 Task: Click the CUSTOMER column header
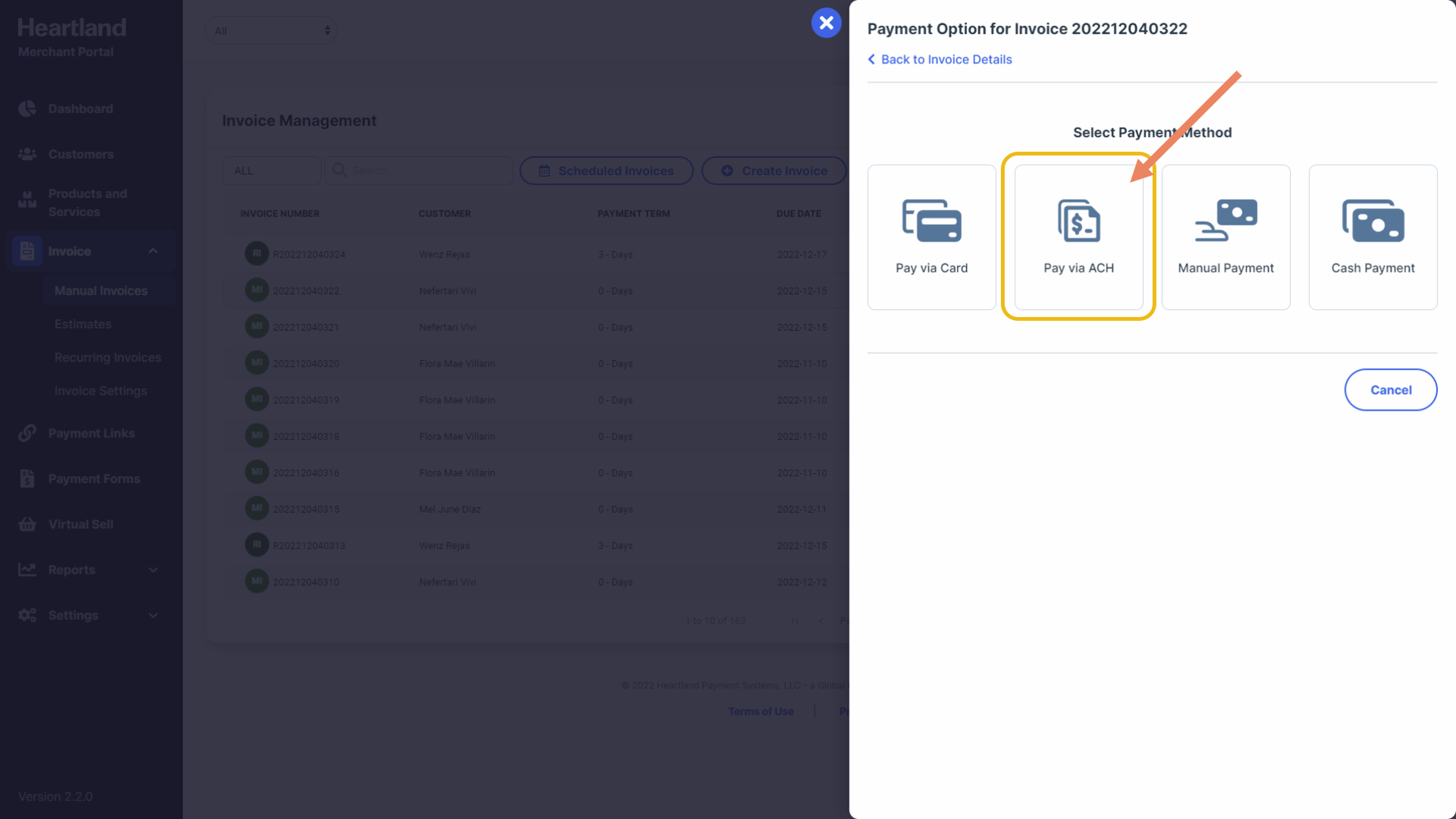click(444, 214)
